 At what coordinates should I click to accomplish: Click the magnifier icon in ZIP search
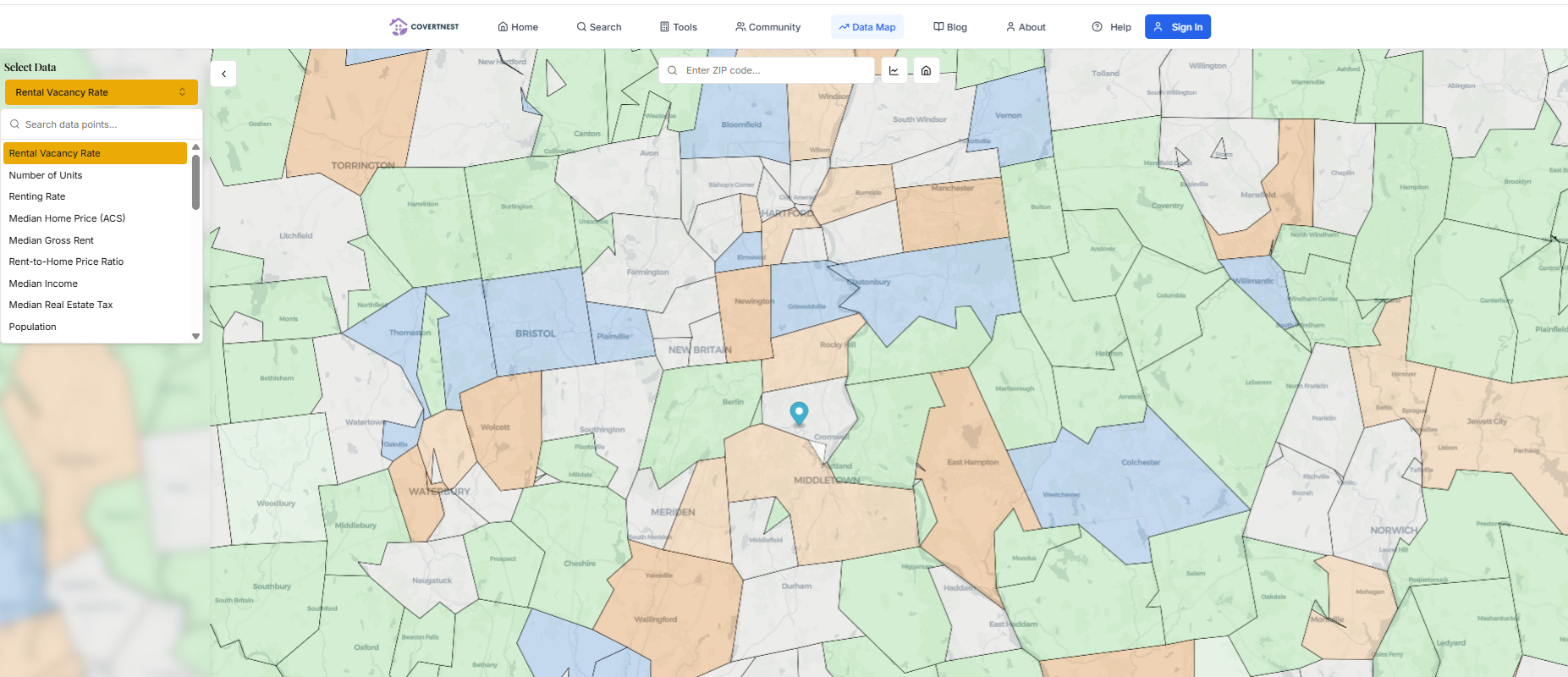pos(672,70)
